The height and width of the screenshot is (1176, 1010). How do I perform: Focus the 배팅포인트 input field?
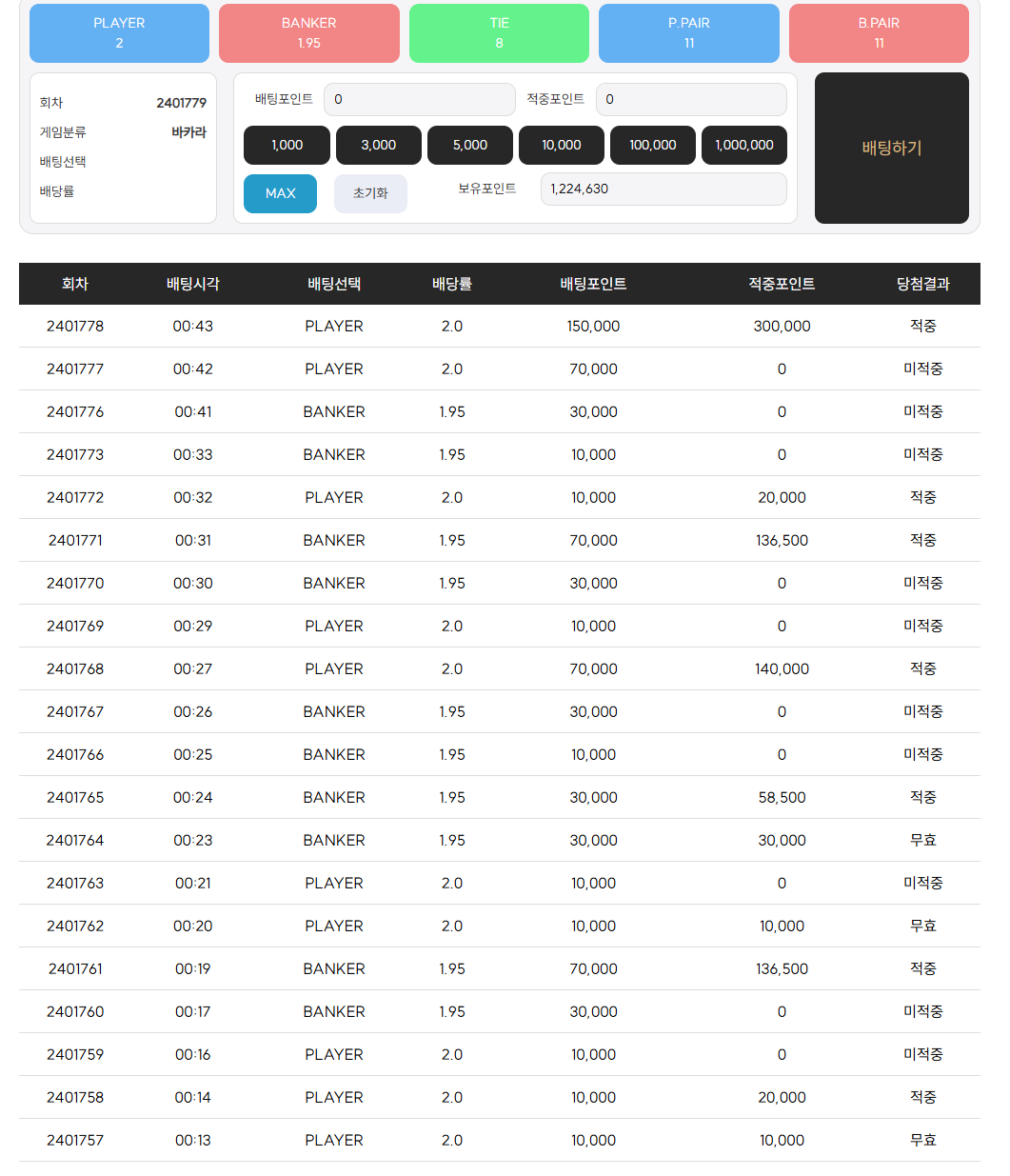[420, 99]
